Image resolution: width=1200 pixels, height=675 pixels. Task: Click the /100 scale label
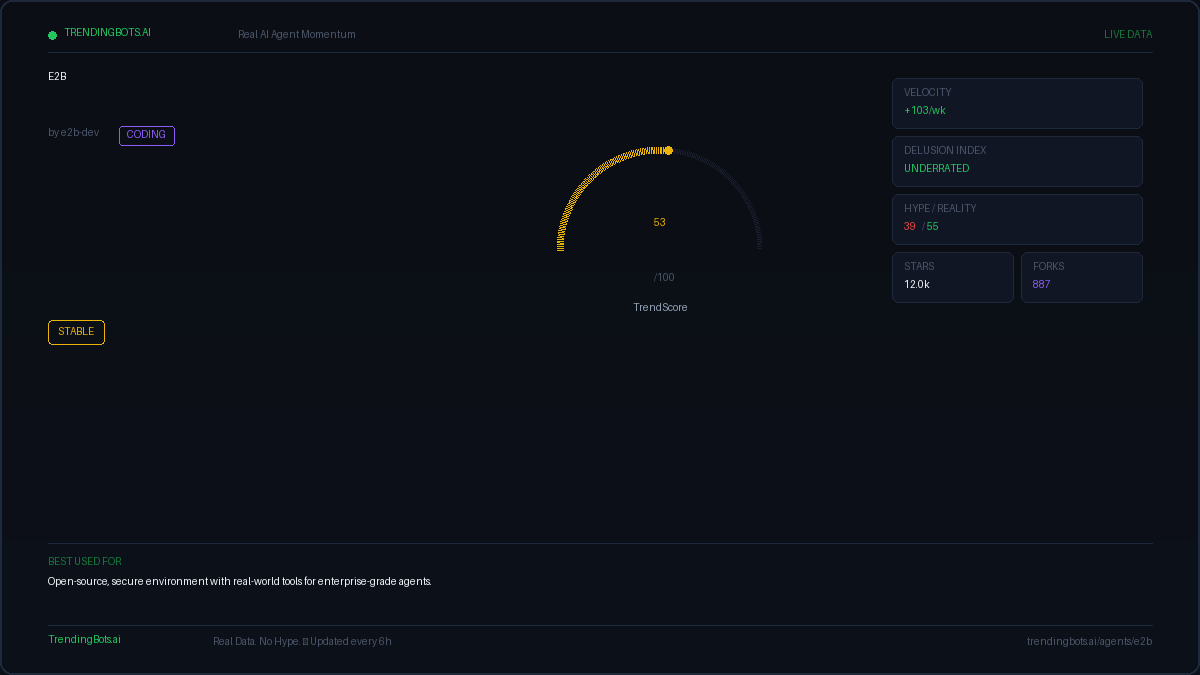point(664,278)
